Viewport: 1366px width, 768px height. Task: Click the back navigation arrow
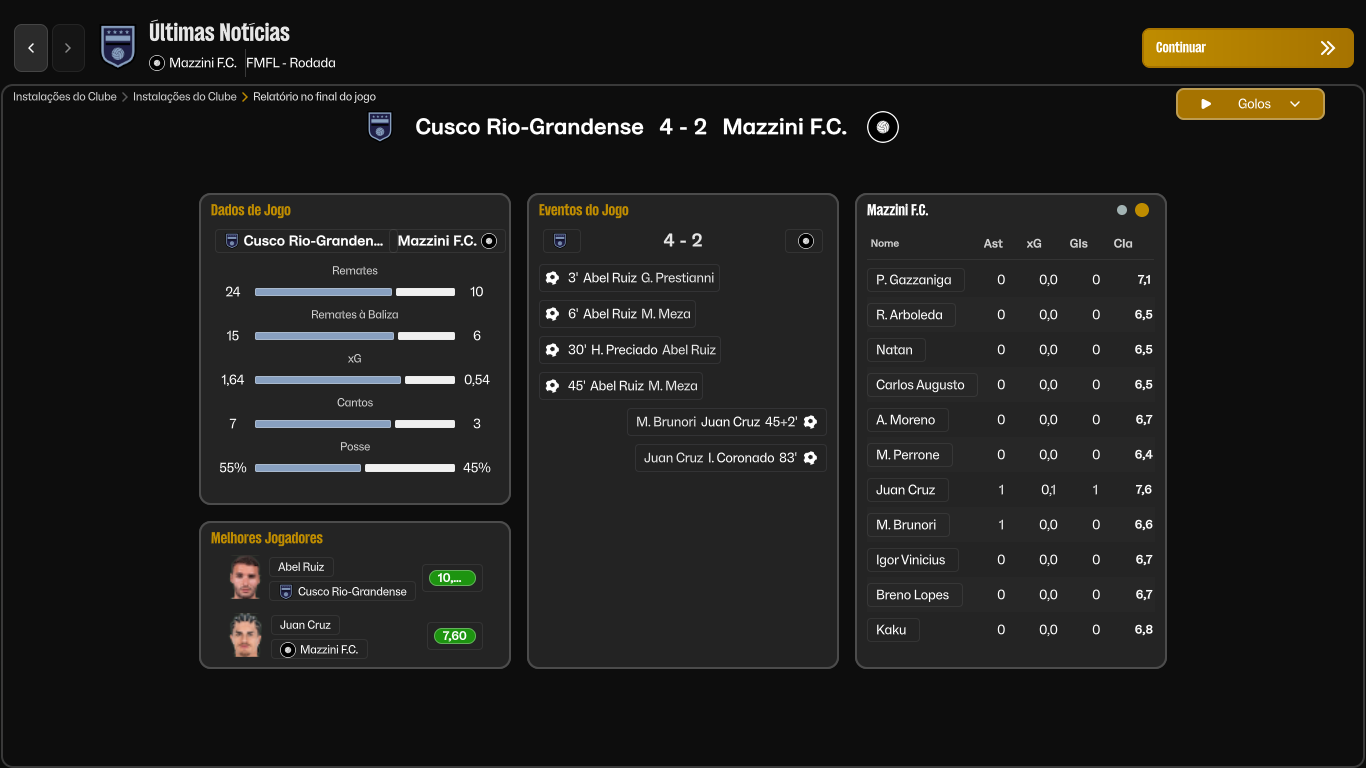(31, 48)
